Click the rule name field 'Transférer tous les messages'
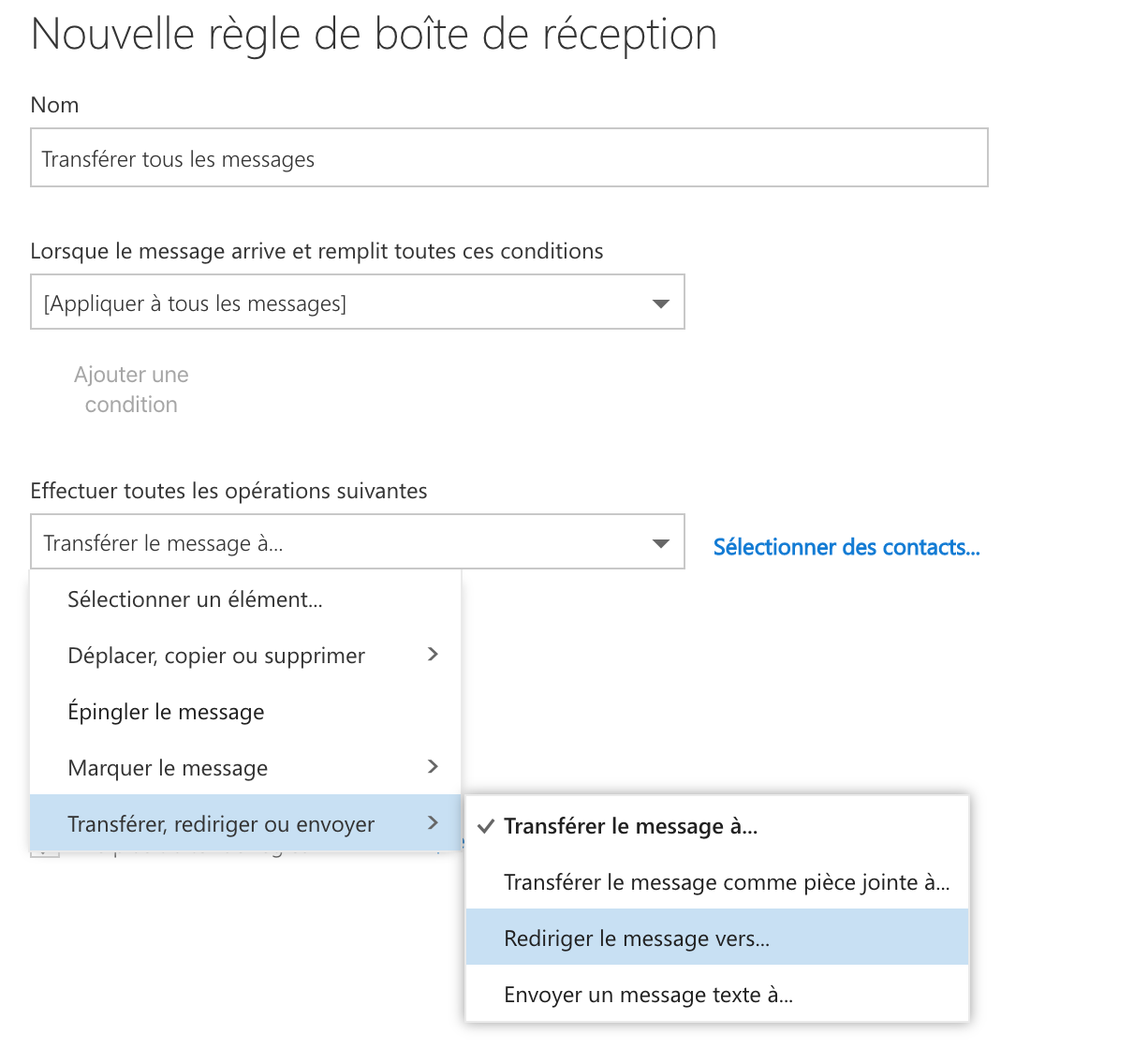Viewport: 1148px width, 1049px height. 508,157
